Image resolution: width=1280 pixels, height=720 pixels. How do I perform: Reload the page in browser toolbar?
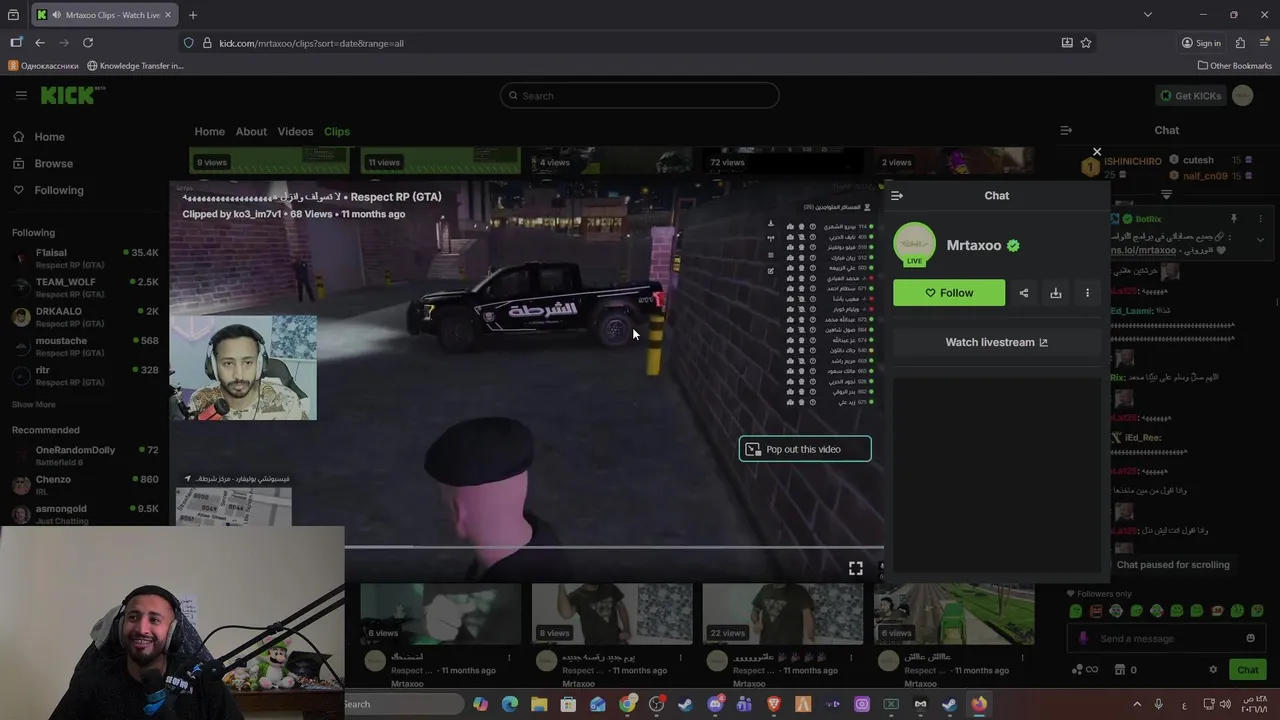(x=88, y=43)
